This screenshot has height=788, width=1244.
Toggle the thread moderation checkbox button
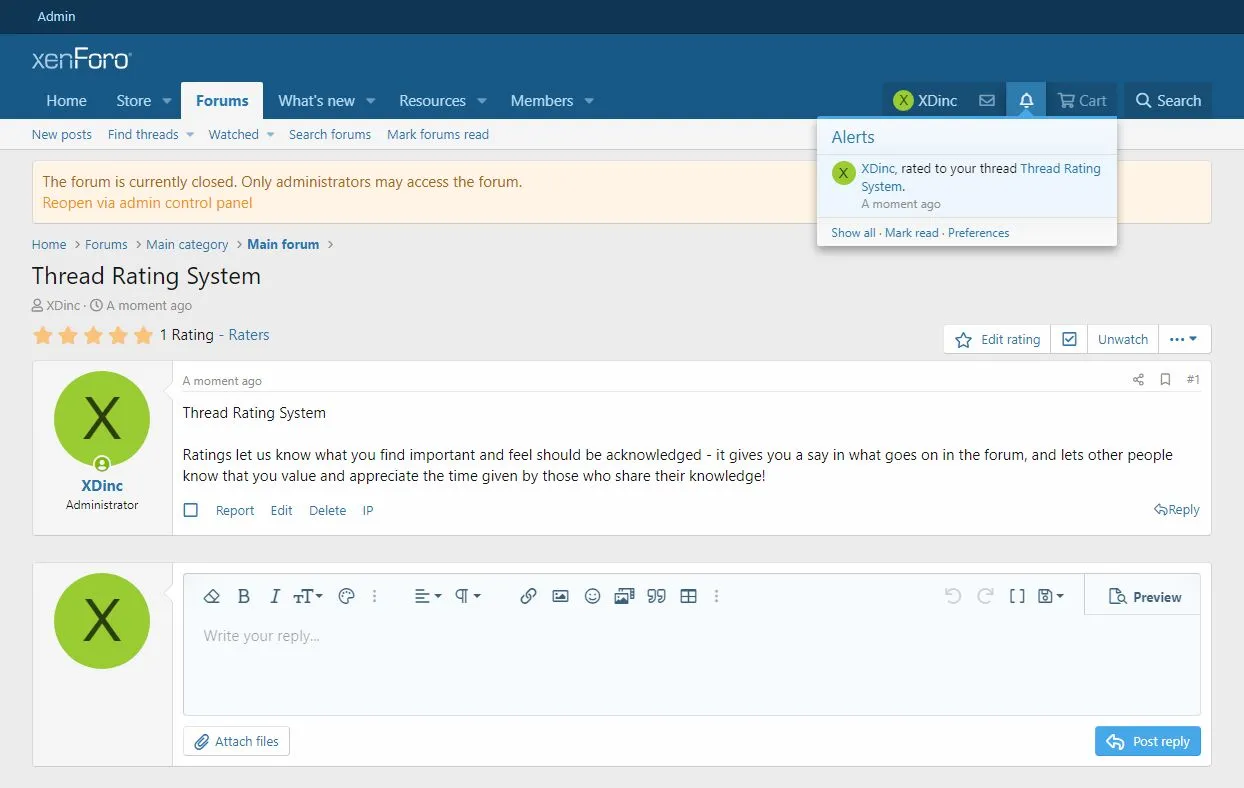point(1069,339)
